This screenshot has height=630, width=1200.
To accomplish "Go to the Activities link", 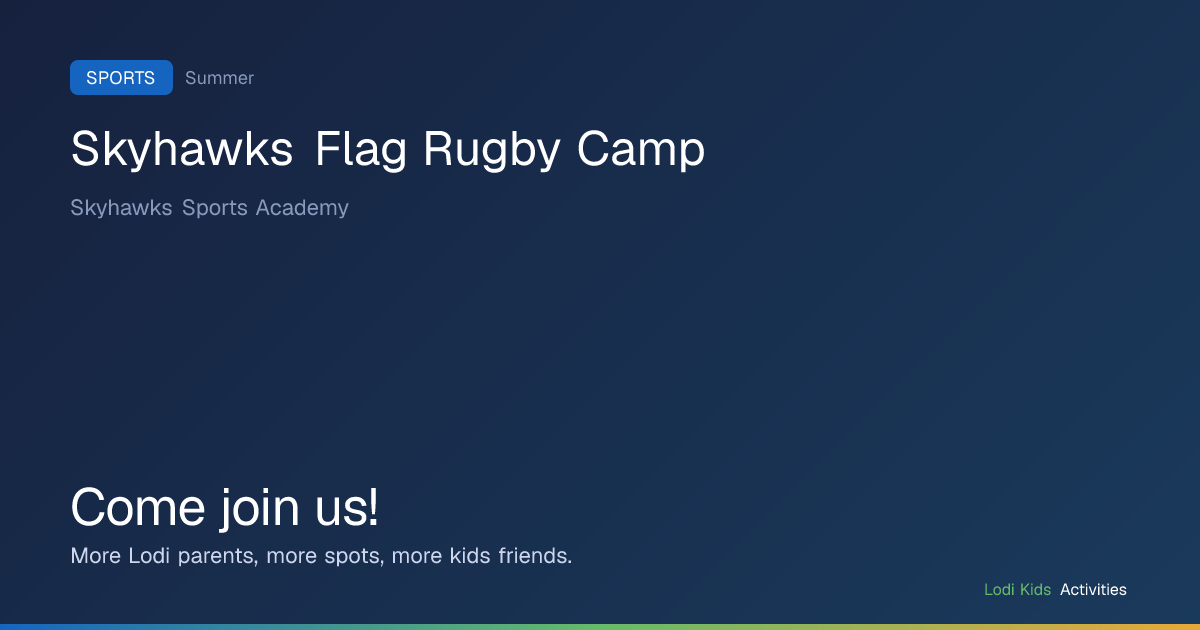I will [x=1093, y=590].
